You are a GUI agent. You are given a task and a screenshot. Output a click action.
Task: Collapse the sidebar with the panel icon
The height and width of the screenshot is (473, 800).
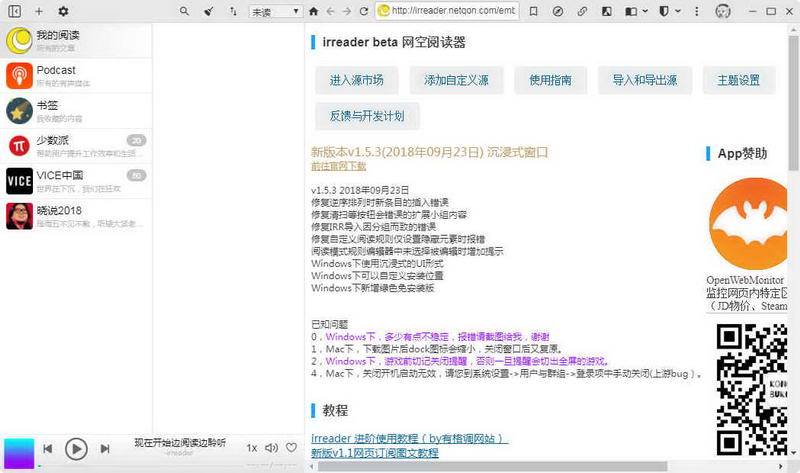tap(15, 11)
